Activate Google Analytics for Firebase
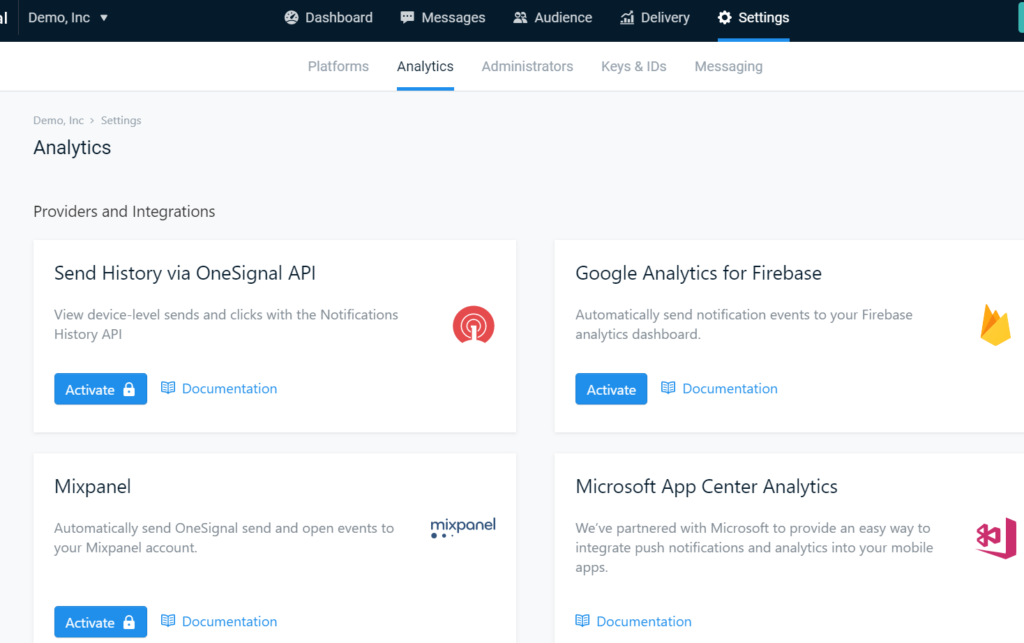The width and height of the screenshot is (1024, 643). (x=611, y=389)
